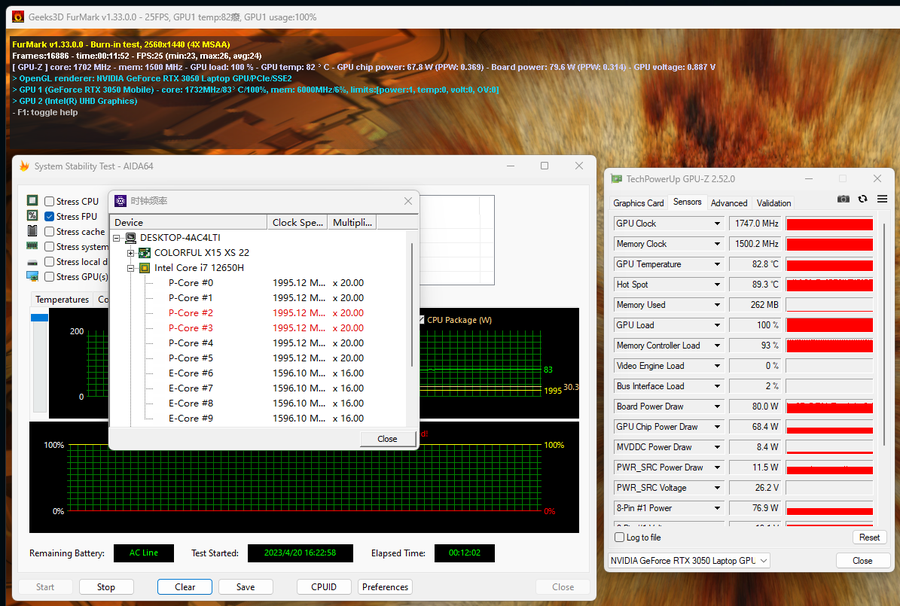The height and width of the screenshot is (606, 900).
Task: Open the GPU Temperature sensor dropdown
Action: (x=716, y=264)
